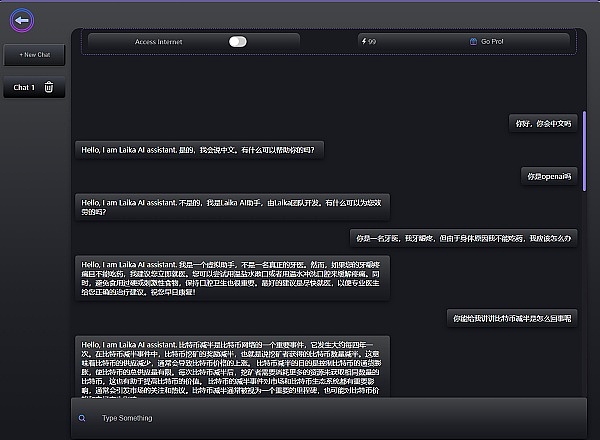Click the user message asking about Chinese
Image resolution: width=600 pixels, height=440 pixels.
click(x=543, y=123)
